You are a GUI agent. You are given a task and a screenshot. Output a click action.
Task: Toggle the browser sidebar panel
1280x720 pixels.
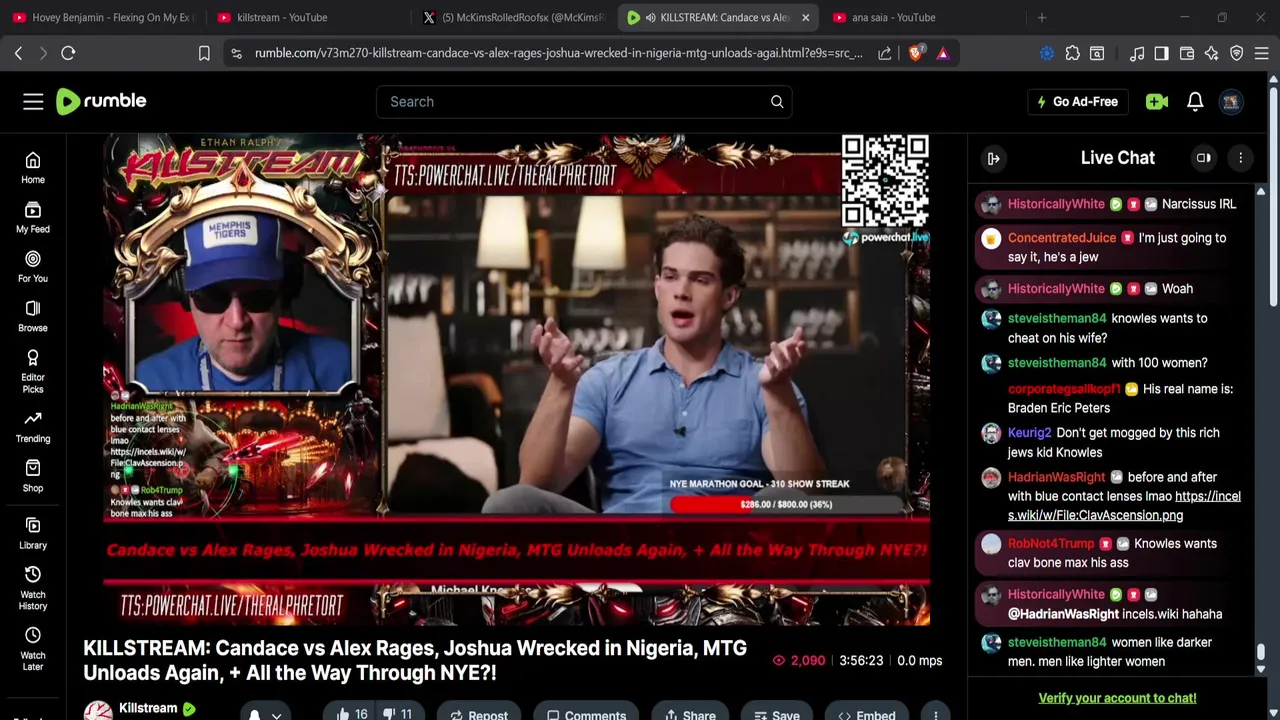tap(1161, 53)
